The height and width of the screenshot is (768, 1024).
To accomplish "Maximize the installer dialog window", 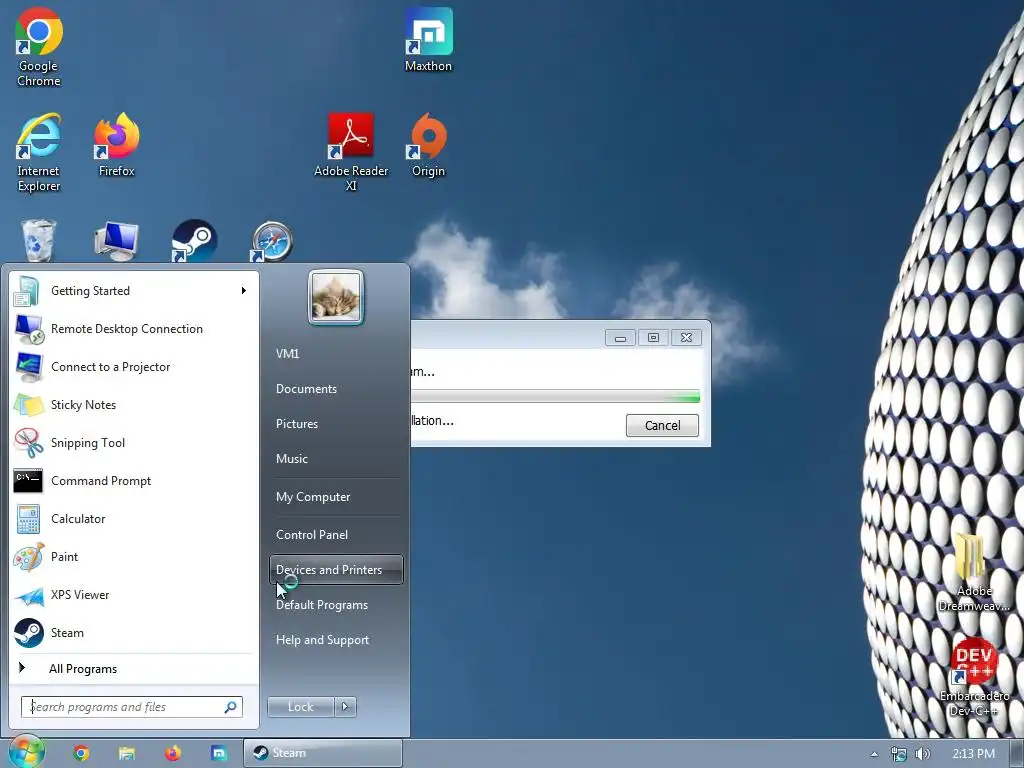I will (653, 338).
